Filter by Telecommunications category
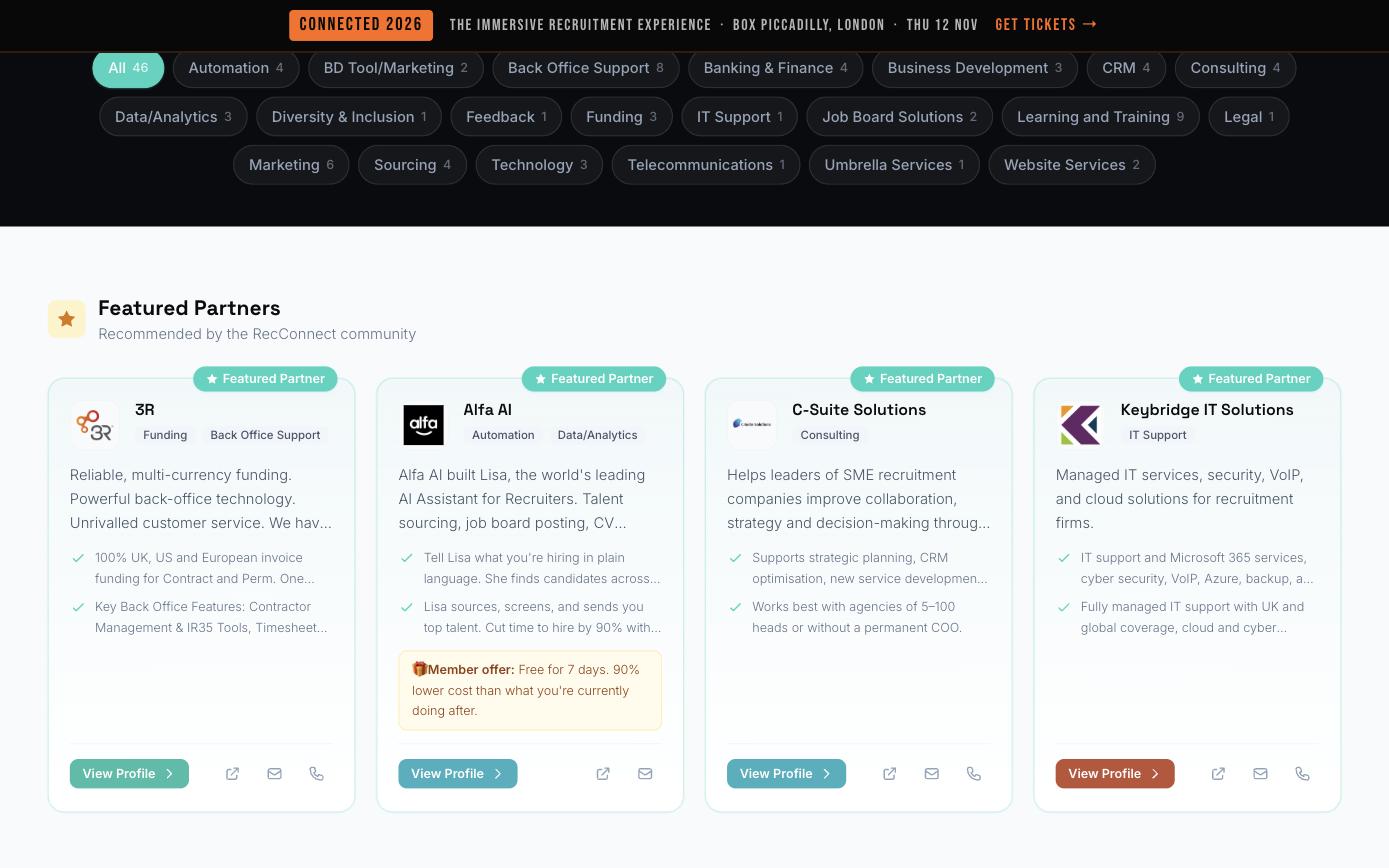The image size is (1389, 868). click(x=706, y=165)
